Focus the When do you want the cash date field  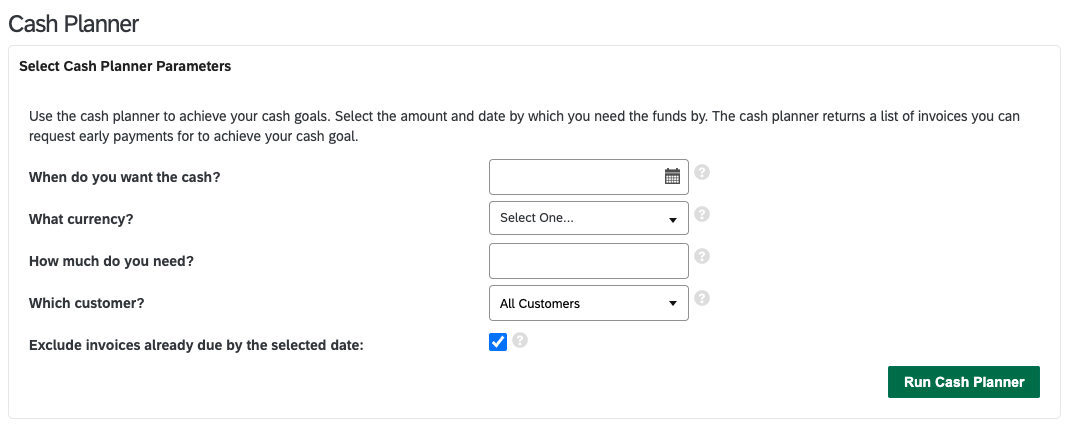coord(589,177)
